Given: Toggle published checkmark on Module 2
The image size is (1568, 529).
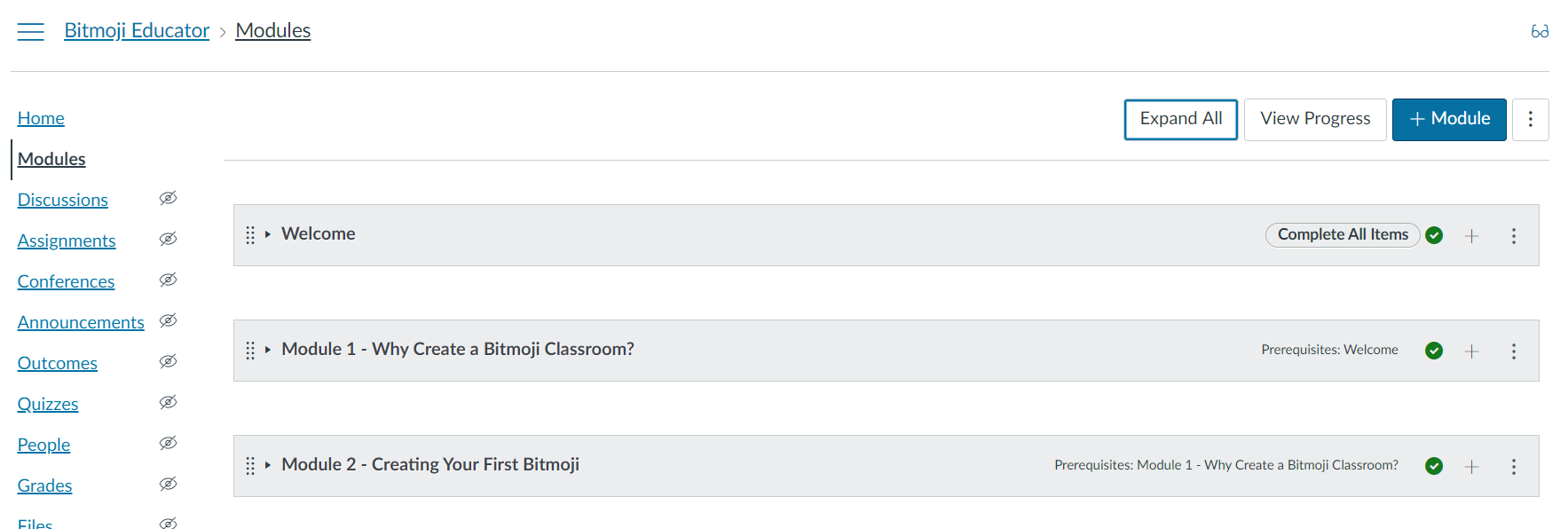Looking at the screenshot, I should click(1434, 466).
